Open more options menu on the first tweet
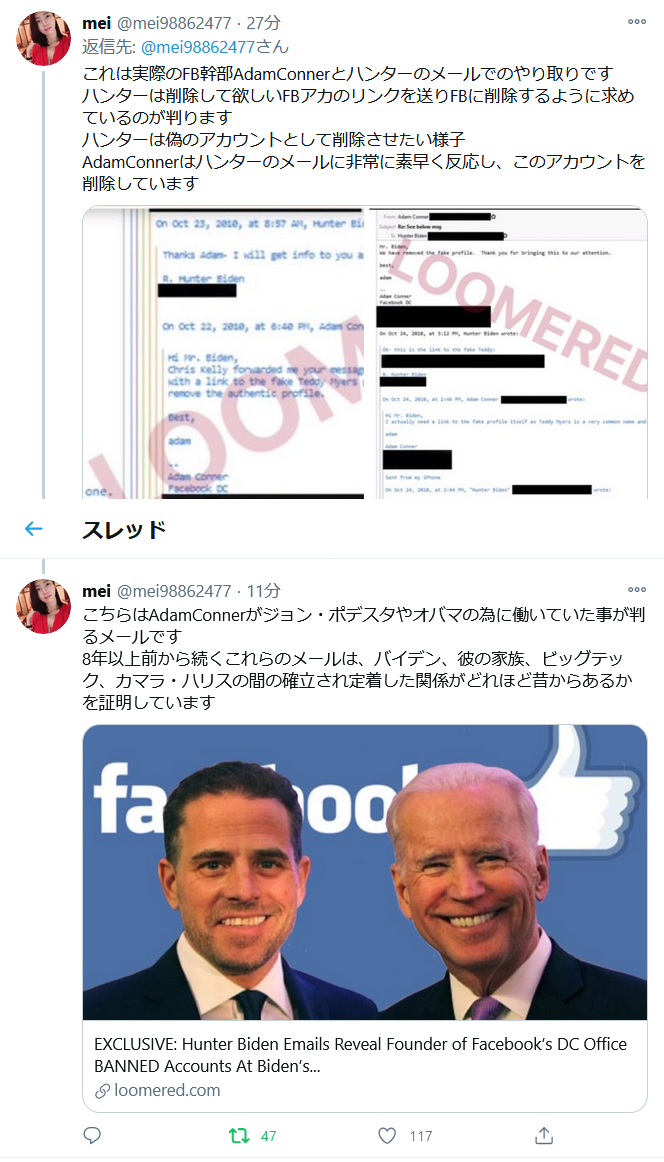The height and width of the screenshot is (1162, 664). pyautogui.click(x=637, y=22)
